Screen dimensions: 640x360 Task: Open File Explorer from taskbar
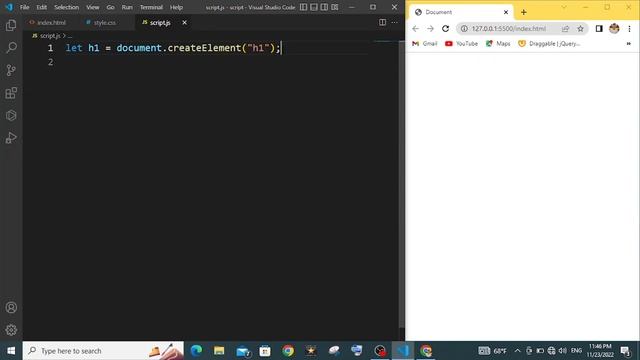[x=219, y=351]
